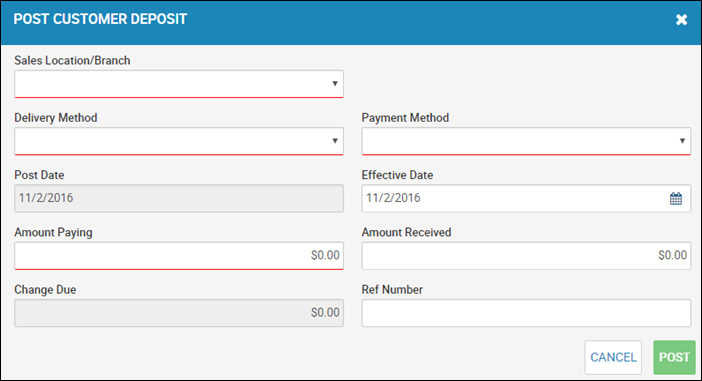Open the Delivery Method dropdown arrow
702x381 pixels.
[x=334, y=141]
